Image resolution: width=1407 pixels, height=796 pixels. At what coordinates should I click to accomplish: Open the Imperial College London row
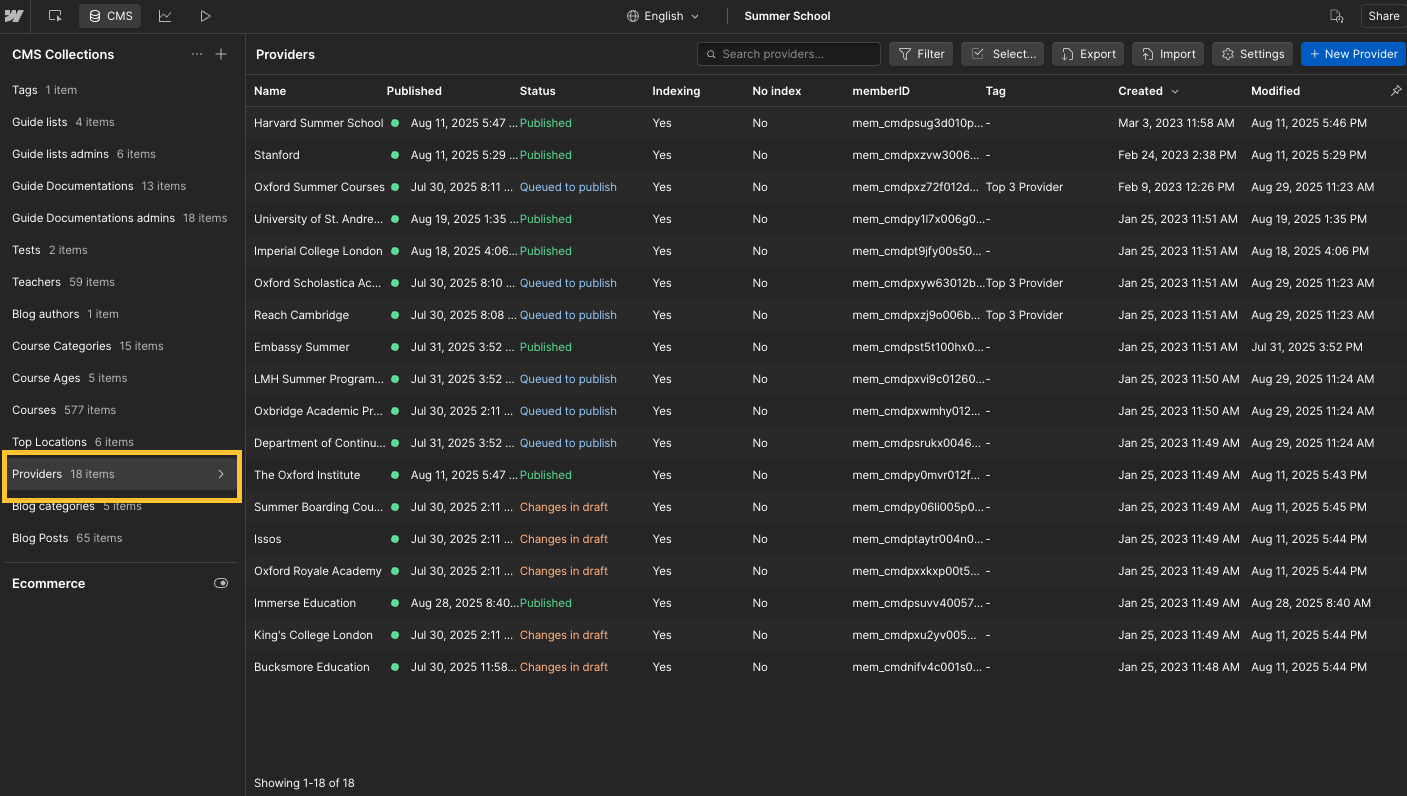(826, 251)
